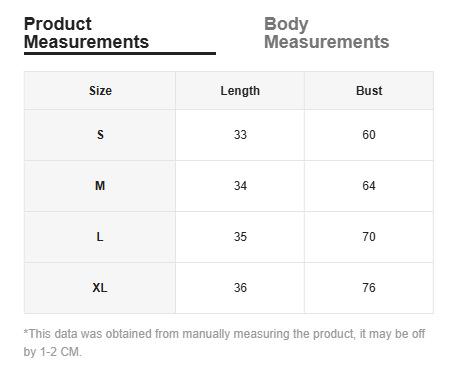Viewport: 457px width, 367px height.
Task: Click bust value 76 for size XL
Action: 369,288
